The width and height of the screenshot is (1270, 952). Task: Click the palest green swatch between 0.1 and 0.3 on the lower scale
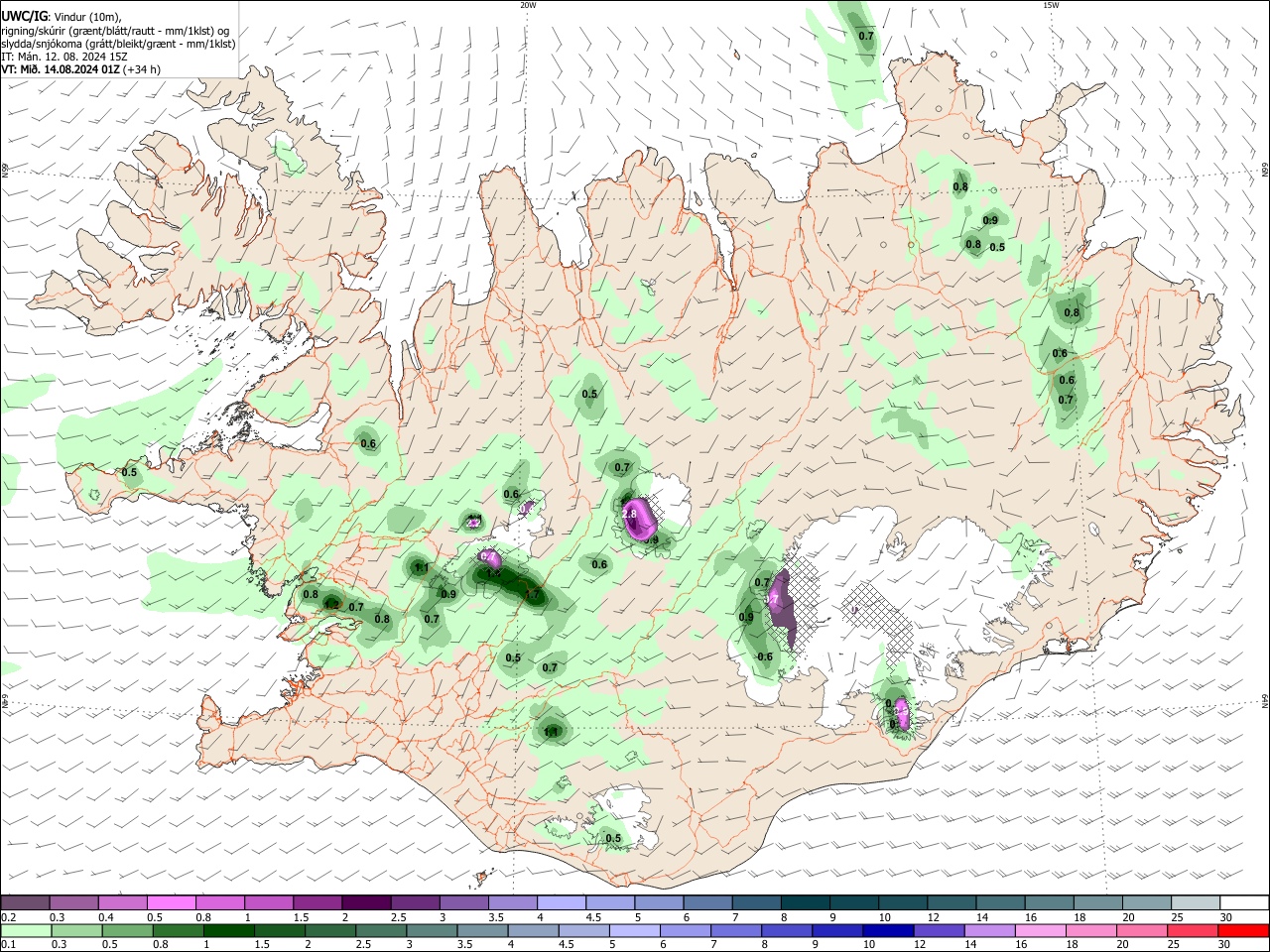tap(27, 930)
